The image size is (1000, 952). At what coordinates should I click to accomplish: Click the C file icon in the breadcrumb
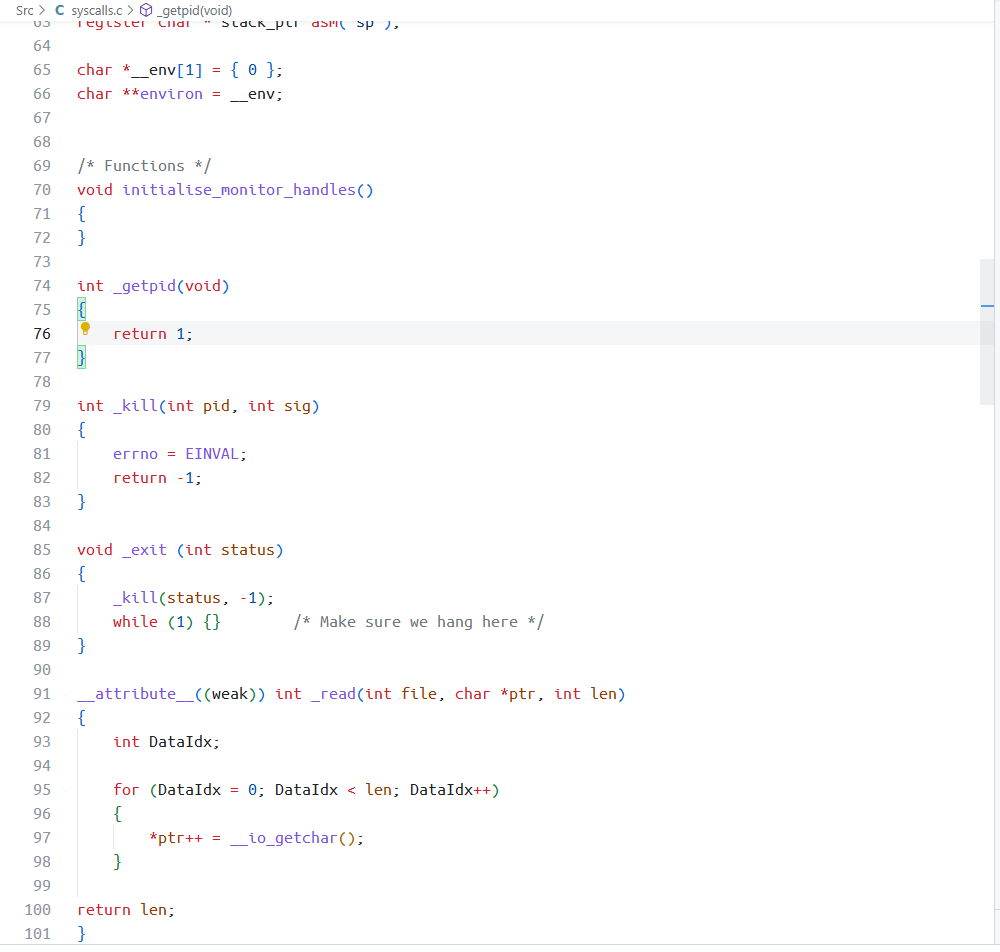coord(59,10)
